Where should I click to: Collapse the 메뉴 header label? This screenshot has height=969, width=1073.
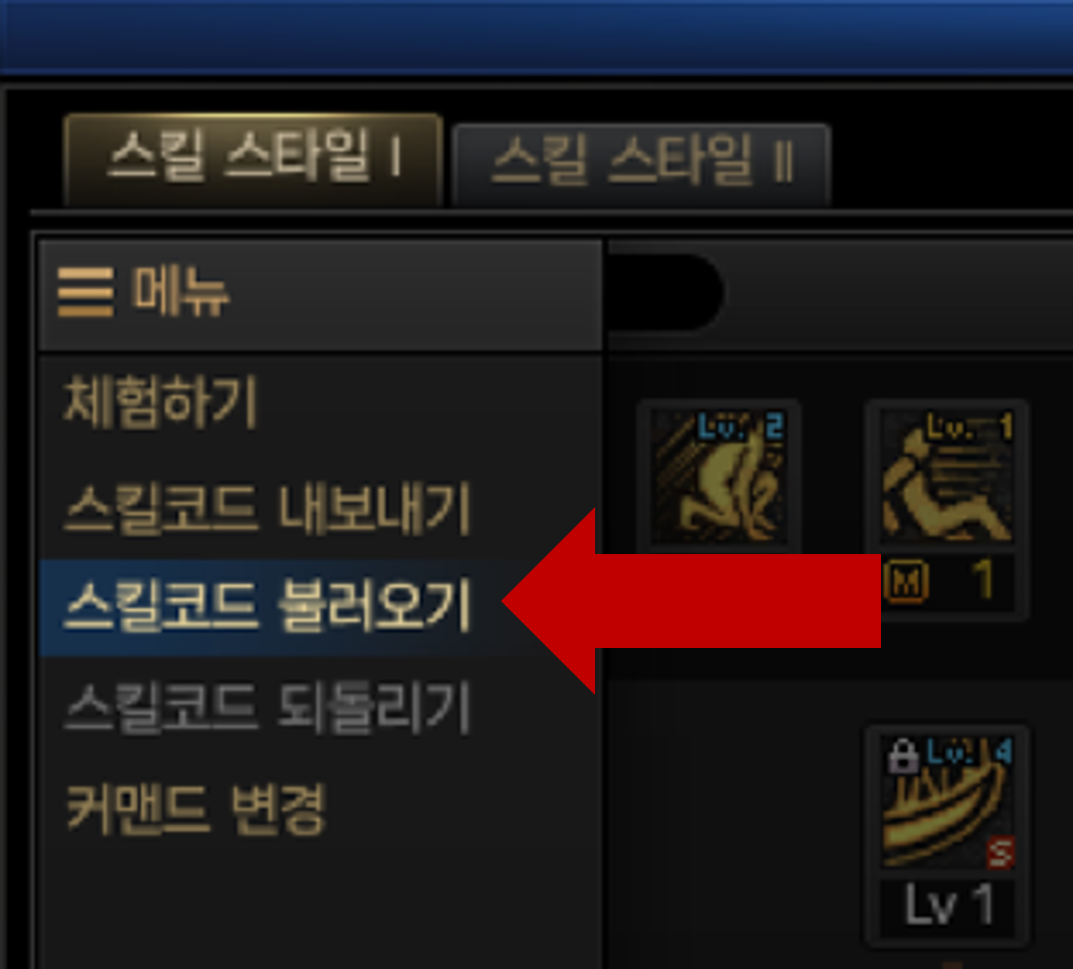coord(180,292)
